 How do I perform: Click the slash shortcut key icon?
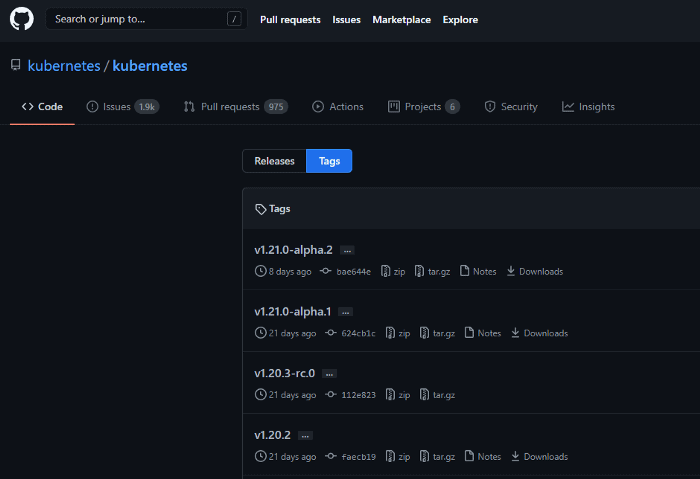[x=234, y=19]
